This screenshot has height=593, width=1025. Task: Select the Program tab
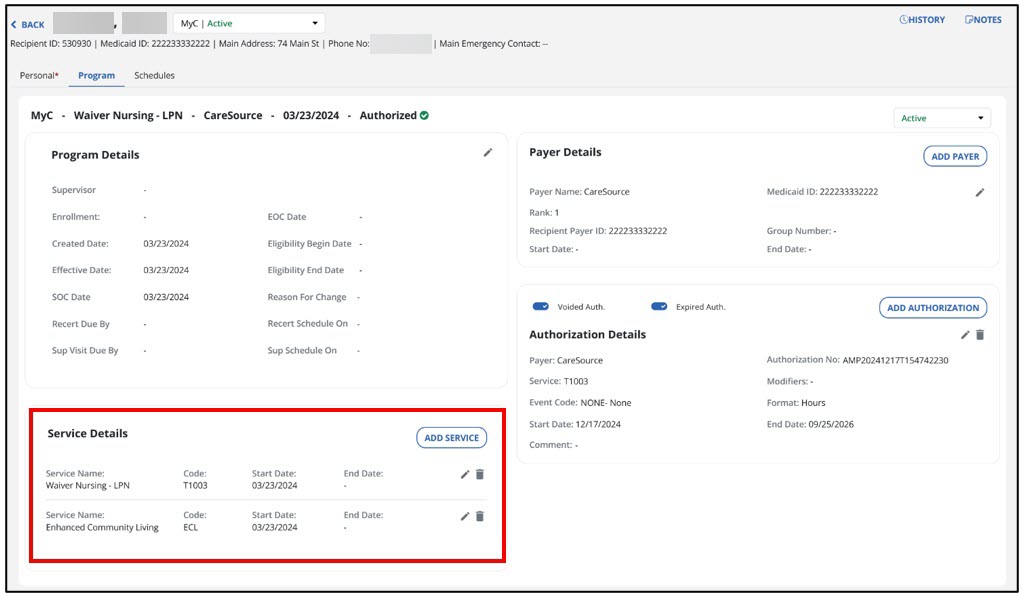97,76
